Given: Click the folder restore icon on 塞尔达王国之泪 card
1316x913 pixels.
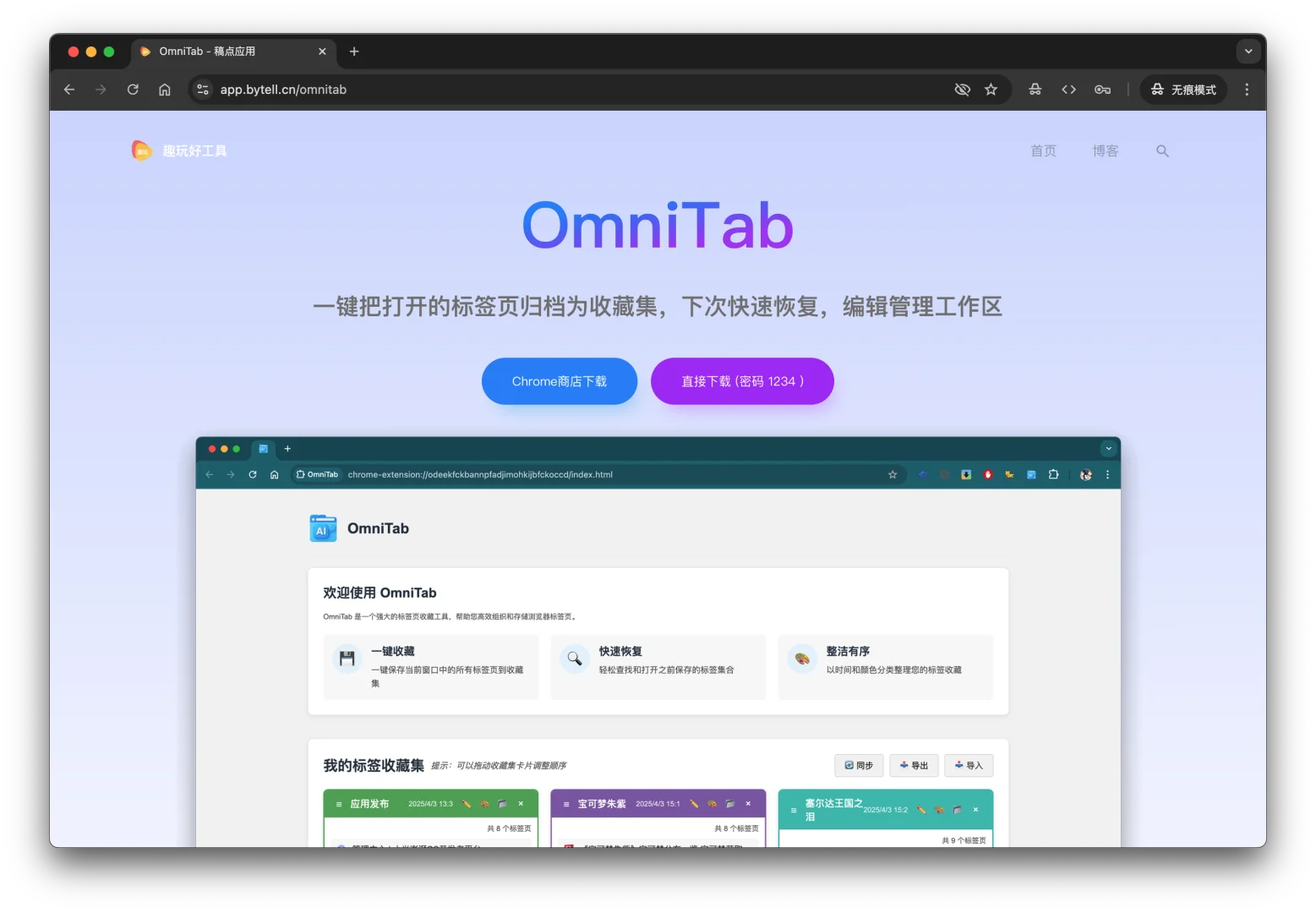Looking at the screenshot, I should (956, 809).
